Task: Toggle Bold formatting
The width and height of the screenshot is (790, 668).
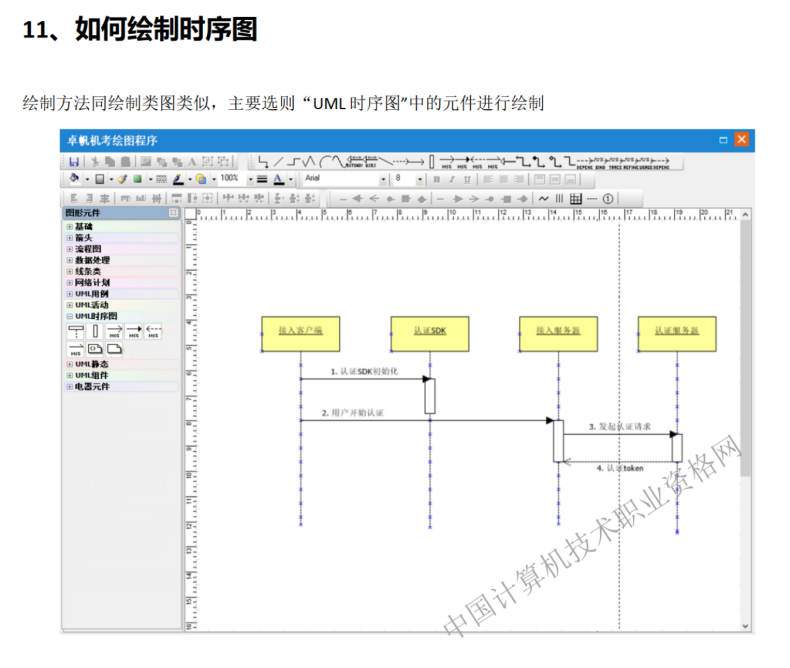Action: pos(437,179)
